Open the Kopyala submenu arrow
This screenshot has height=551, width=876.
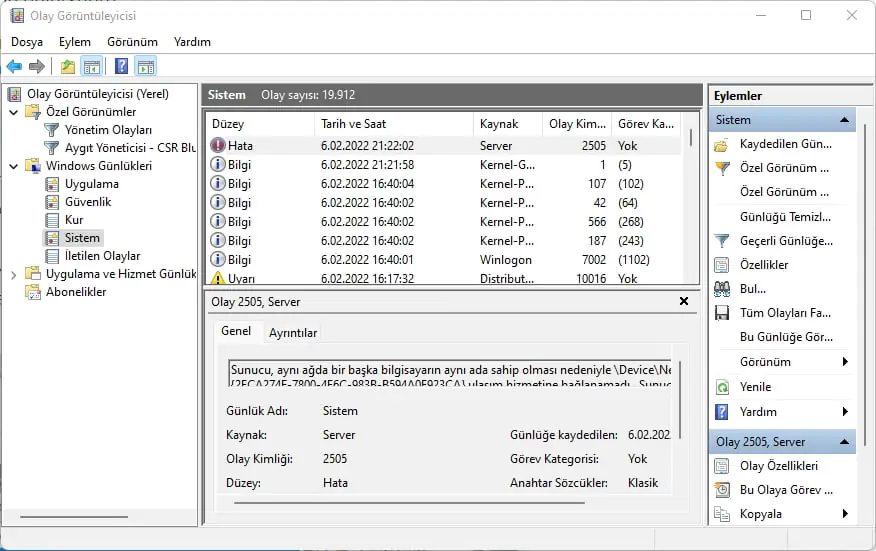click(845, 514)
